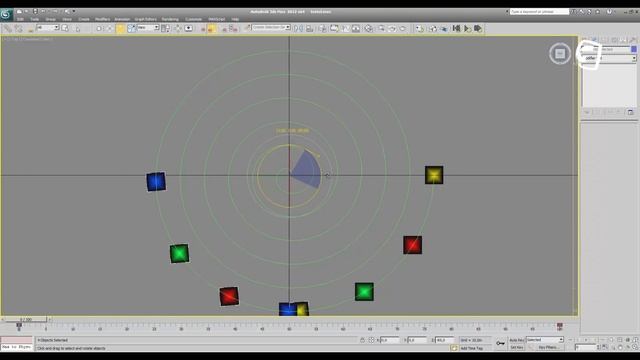Open the Curve Editor
The width and height of the screenshot is (640, 360).
pyautogui.click(x=345, y=29)
